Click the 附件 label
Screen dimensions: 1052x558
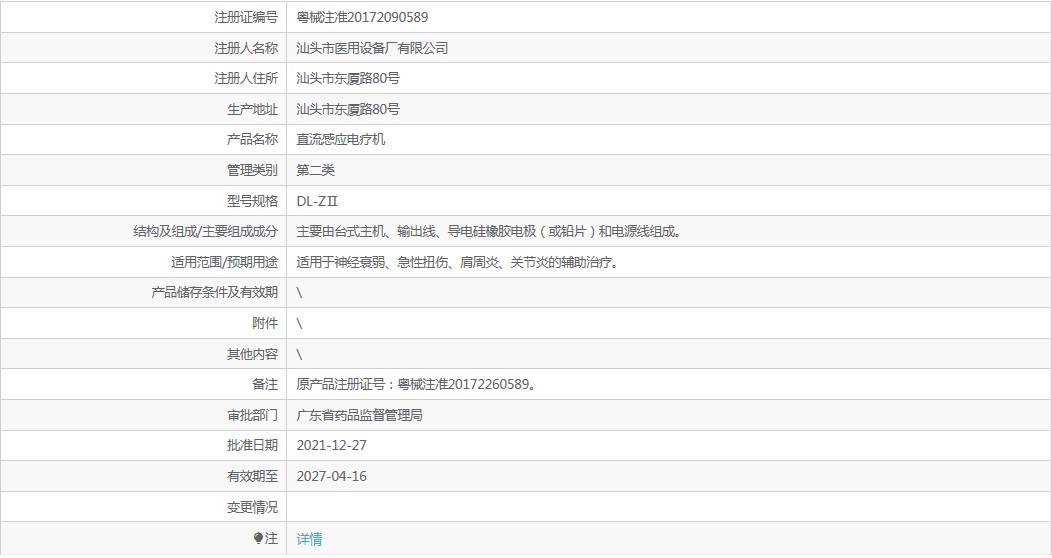coord(265,323)
